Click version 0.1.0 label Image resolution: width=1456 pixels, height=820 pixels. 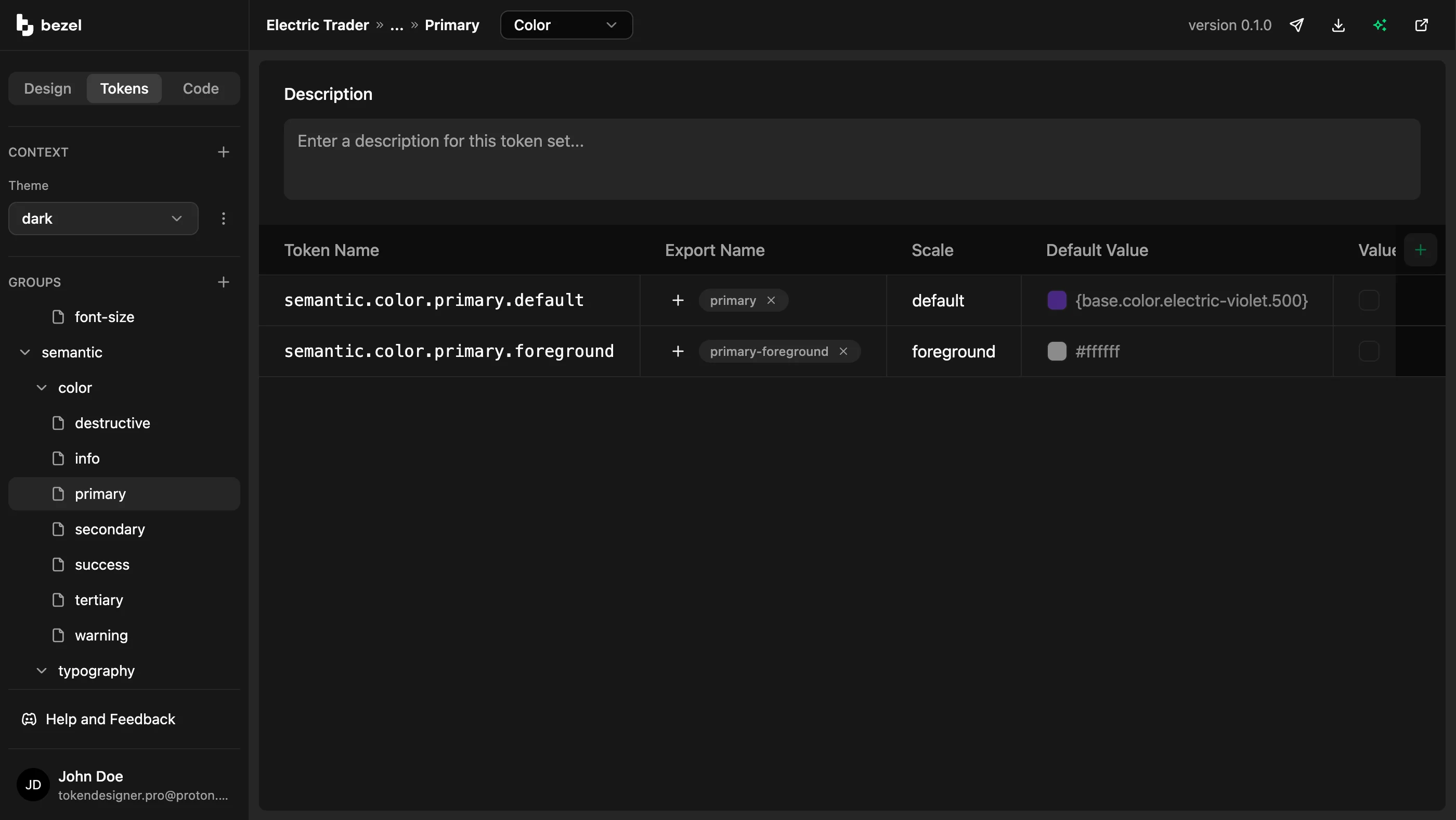click(x=1229, y=25)
